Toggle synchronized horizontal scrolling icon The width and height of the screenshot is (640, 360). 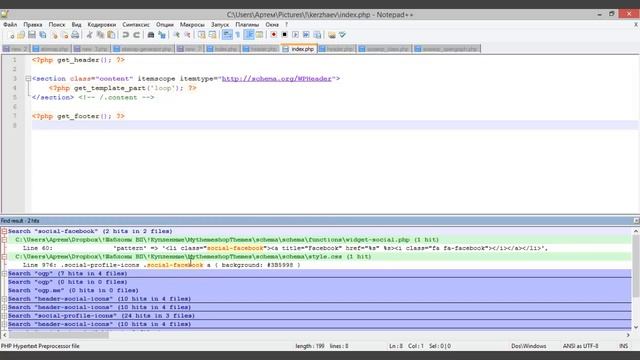click(x=212, y=35)
